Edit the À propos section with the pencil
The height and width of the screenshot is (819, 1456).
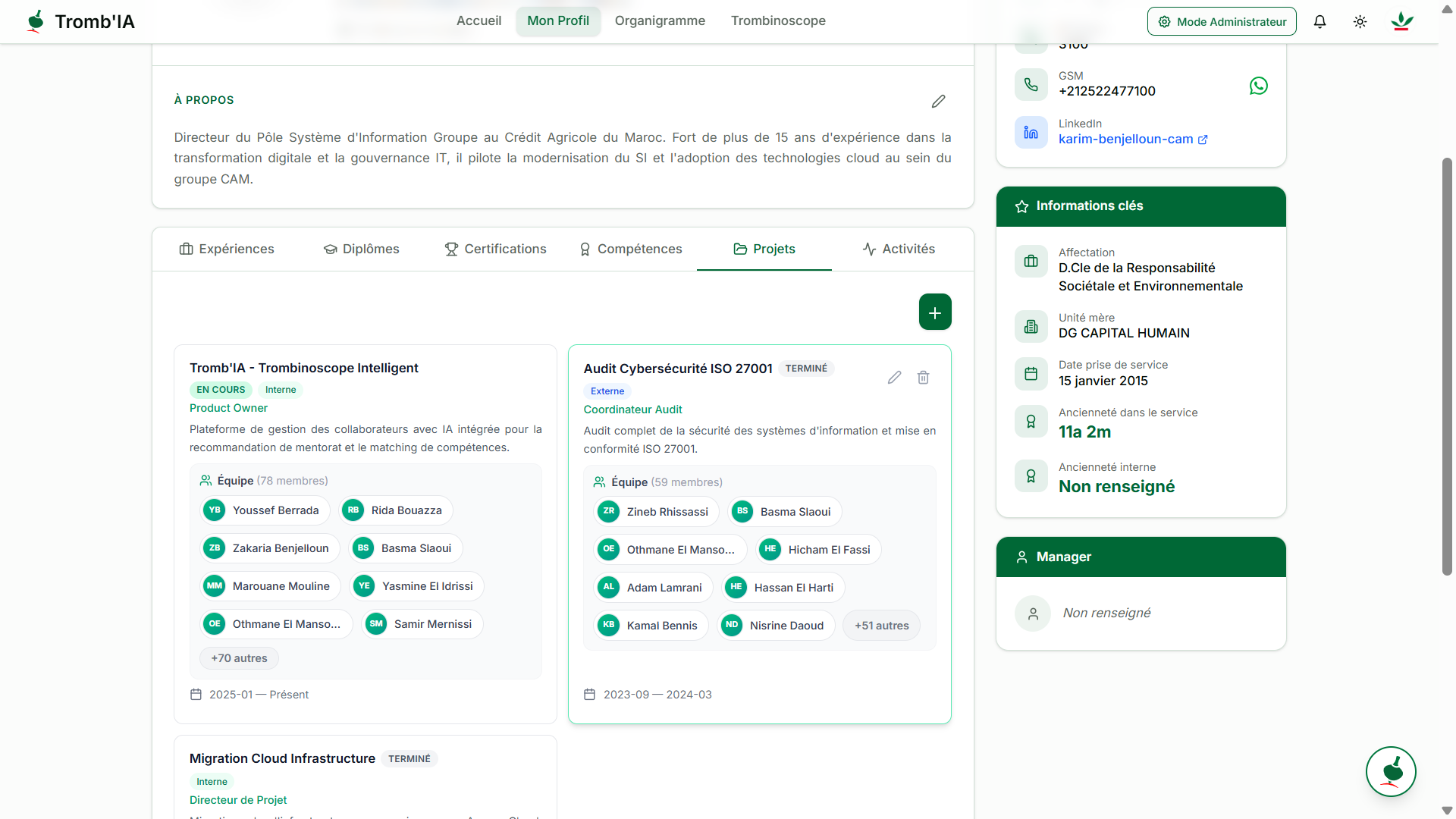pos(938,101)
